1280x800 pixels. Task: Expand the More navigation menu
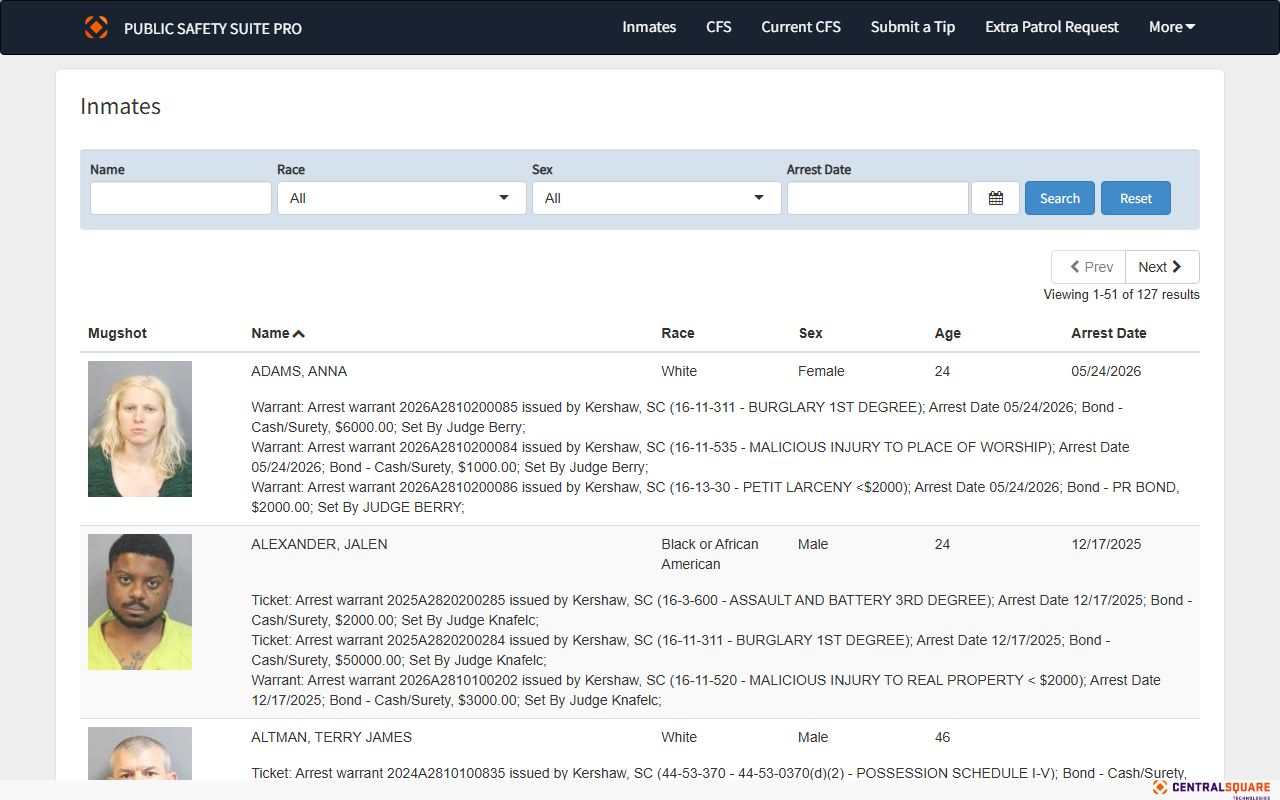[1172, 27]
